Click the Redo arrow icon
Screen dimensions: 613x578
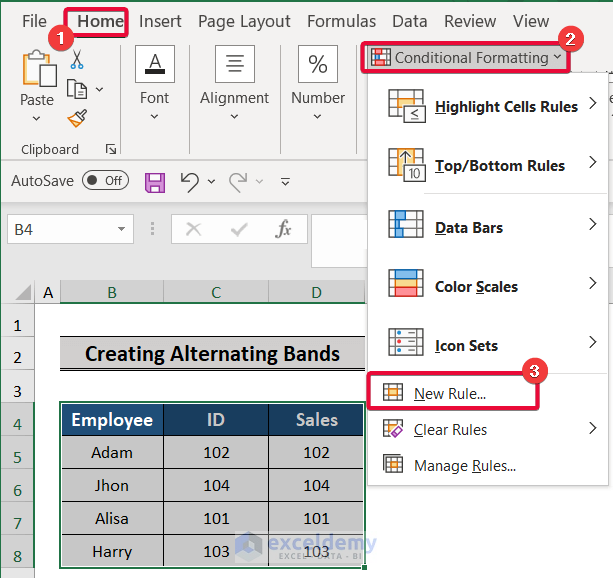click(x=238, y=182)
